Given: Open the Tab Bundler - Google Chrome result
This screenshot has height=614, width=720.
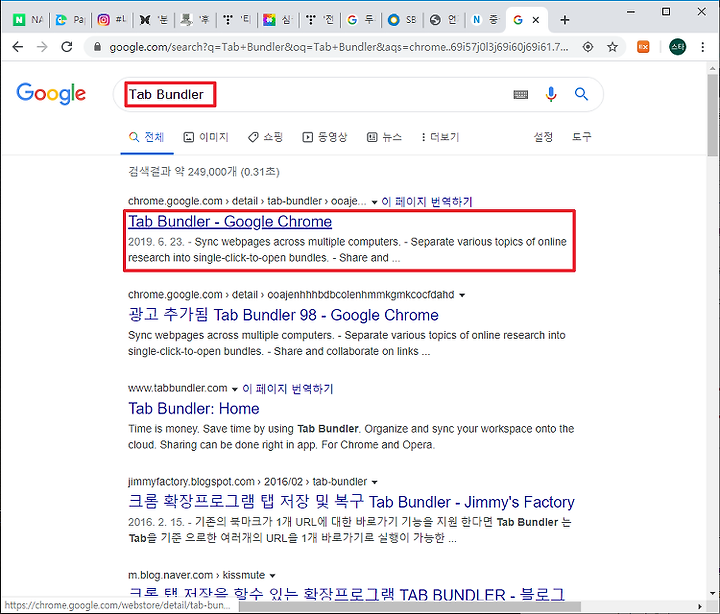Looking at the screenshot, I should tap(230, 221).
